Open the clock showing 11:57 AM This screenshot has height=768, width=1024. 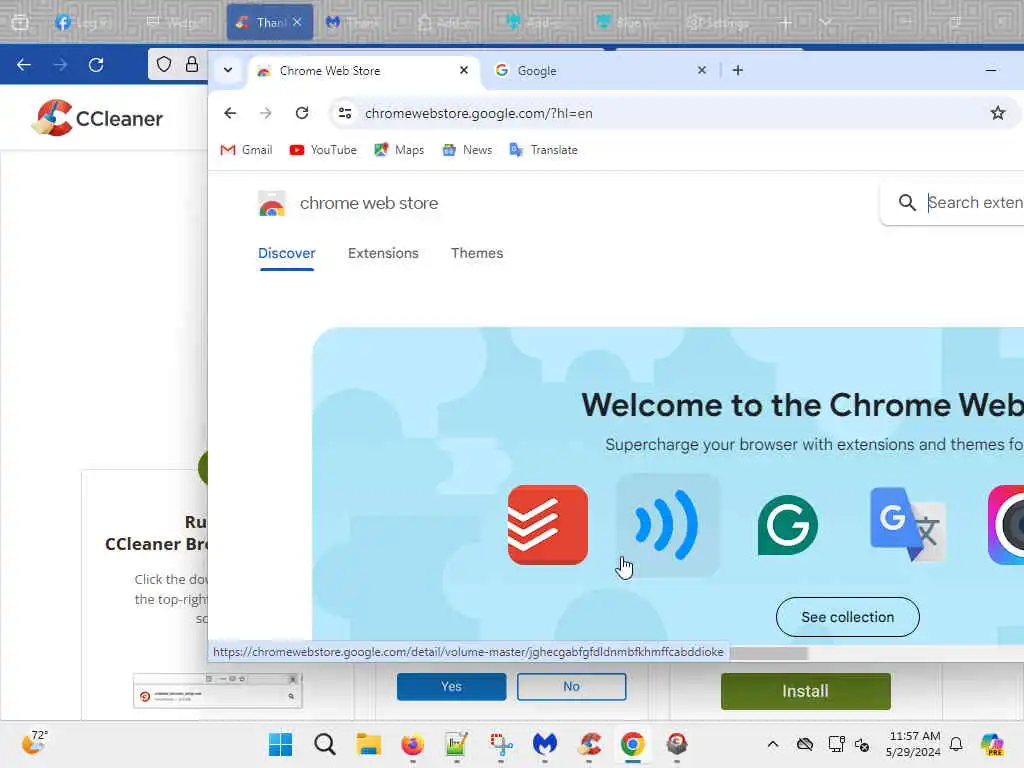[x=913, y=744]
